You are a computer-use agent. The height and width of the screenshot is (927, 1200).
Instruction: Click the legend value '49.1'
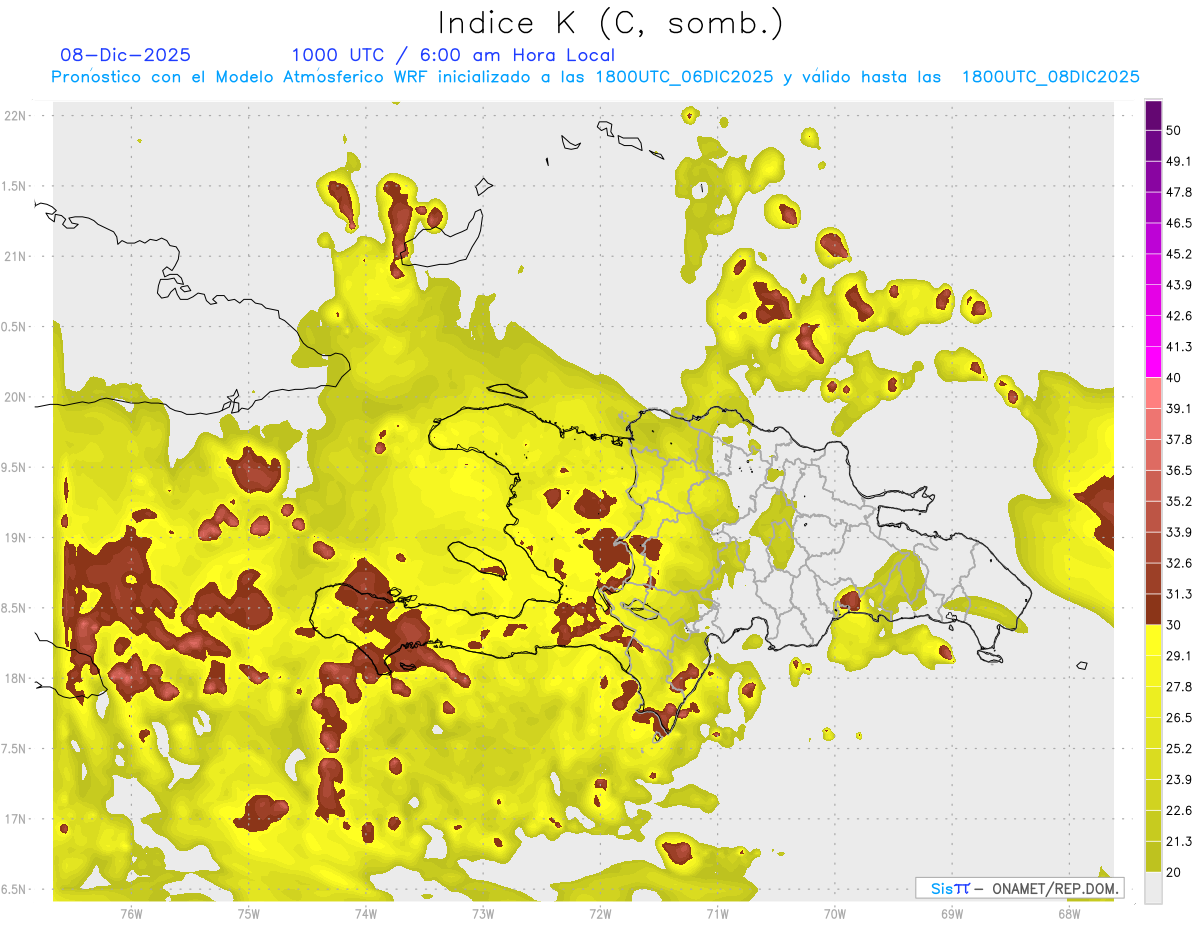click(1179, 161)
